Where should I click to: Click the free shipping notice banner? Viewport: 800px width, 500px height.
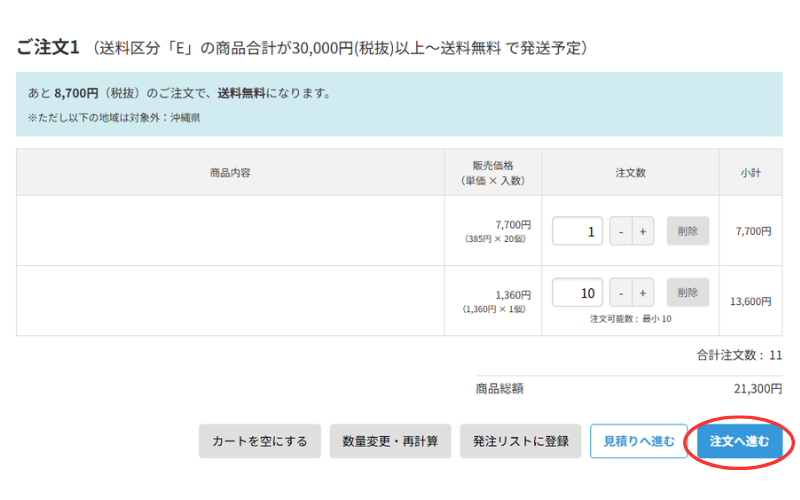398,104
